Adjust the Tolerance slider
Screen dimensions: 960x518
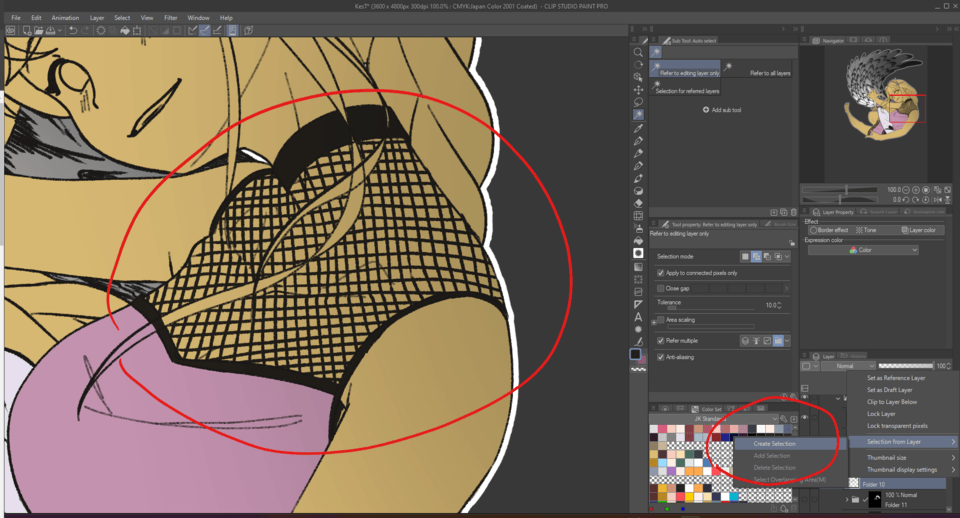click(710, 307)
